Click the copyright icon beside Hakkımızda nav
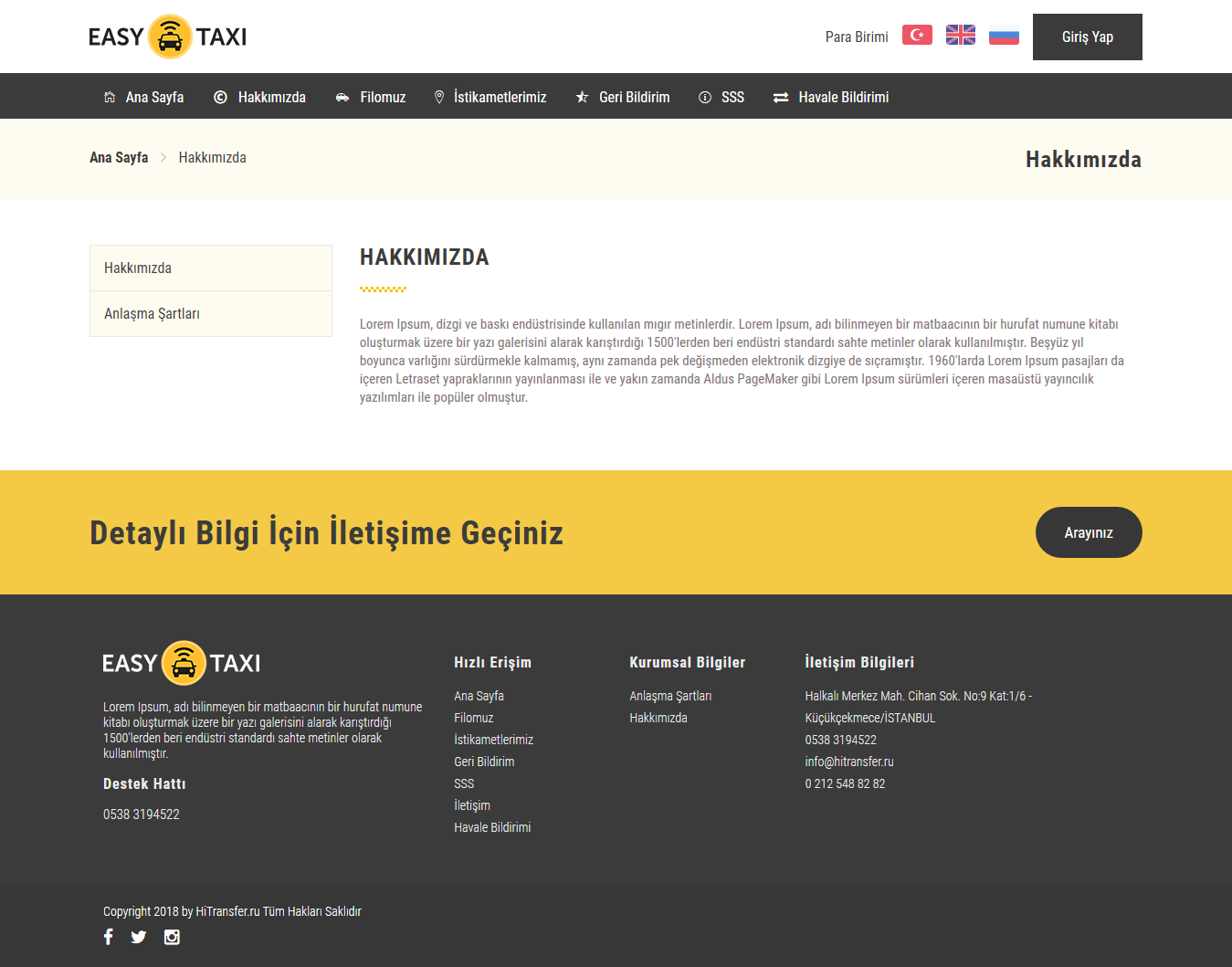 pyautogui.click(x=220, y=97)
